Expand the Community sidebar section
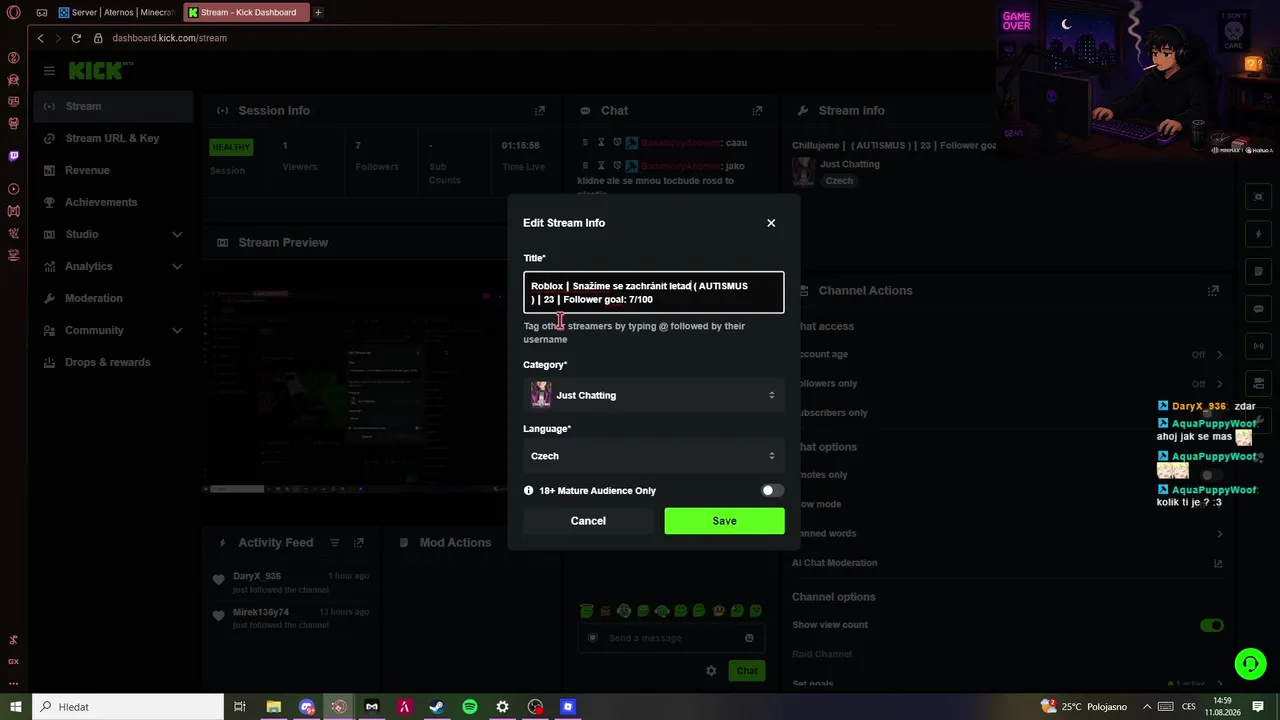The width and height of the screenshot is (1280, 720). (x=177, y=331)
